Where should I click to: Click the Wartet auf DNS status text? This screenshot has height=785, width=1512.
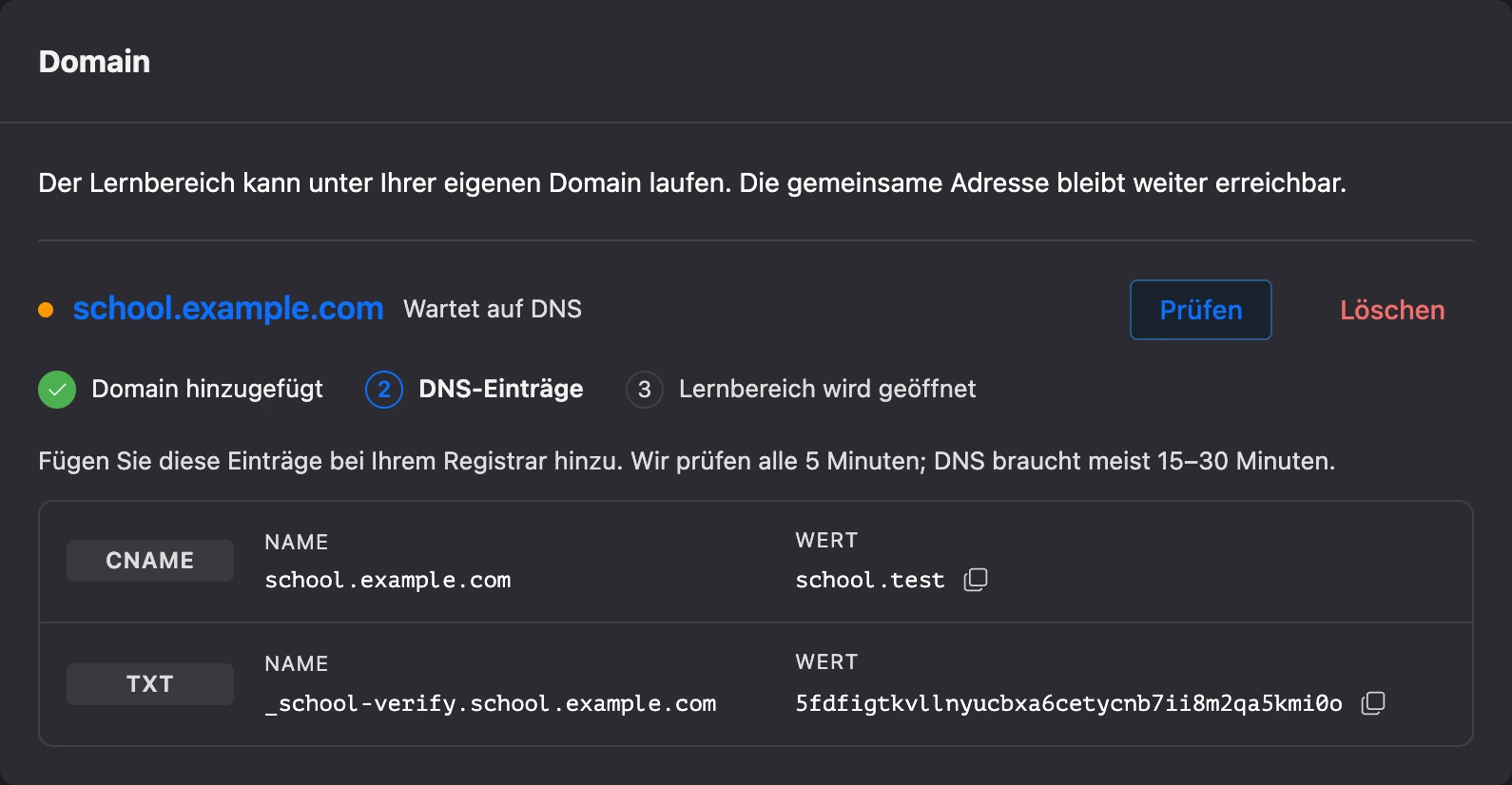tap(493, 309)
